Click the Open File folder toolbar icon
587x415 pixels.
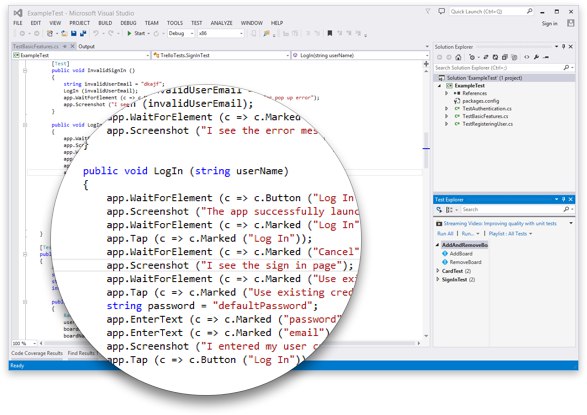tap(64, 33)
